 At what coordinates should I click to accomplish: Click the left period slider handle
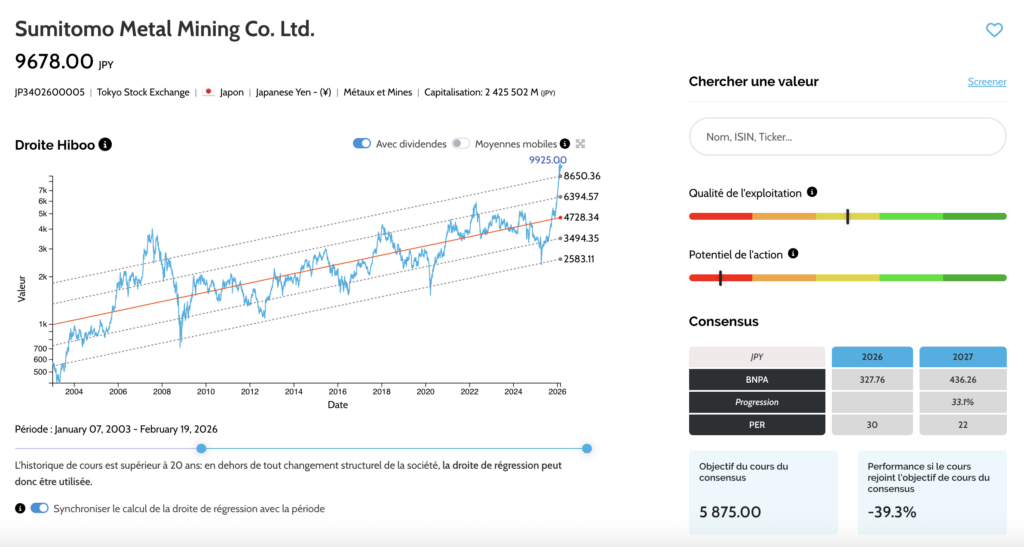201,448
